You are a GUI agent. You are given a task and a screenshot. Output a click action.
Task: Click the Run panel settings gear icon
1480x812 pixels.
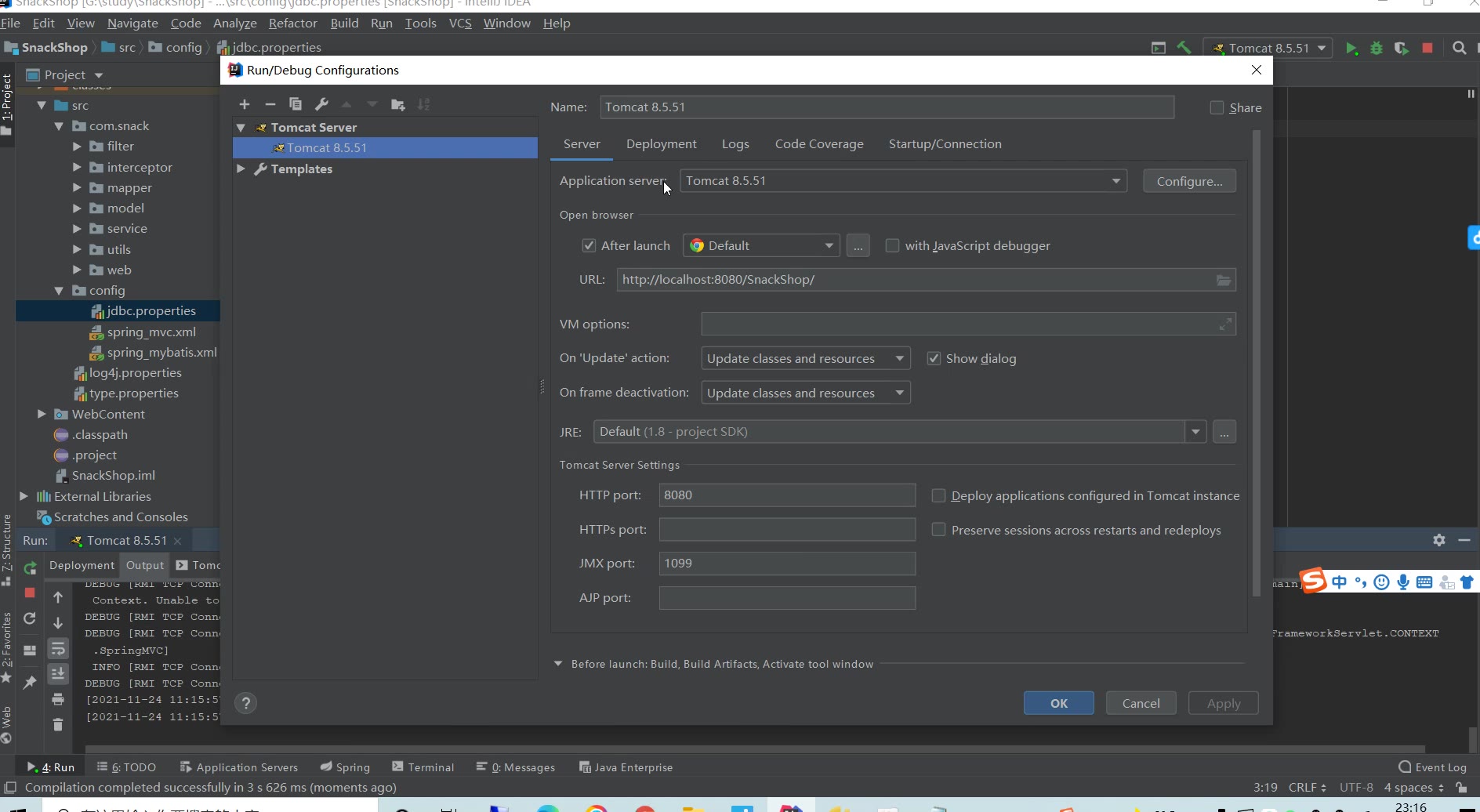(1439, 540)
